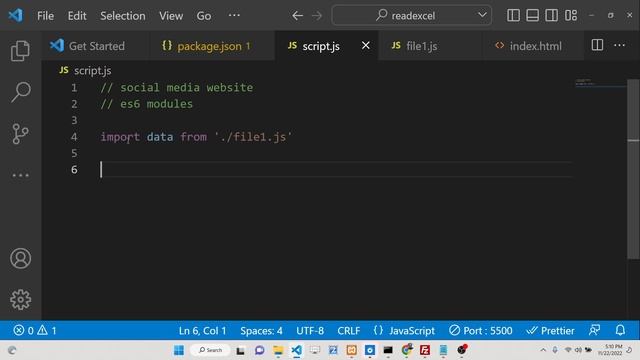The image size is (640, 360).
Task: Open the Edit menu
Action: pyautogui.click(x=77, y=16)
